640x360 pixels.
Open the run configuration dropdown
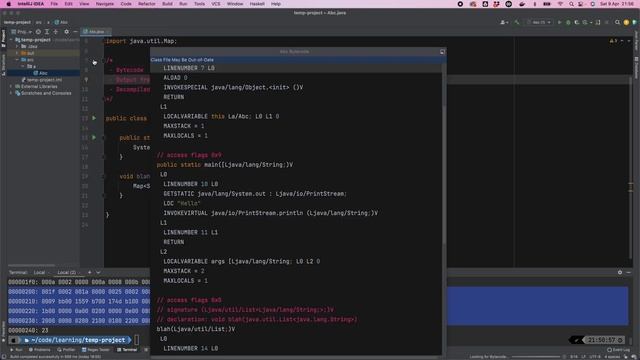tap(539, 22)
